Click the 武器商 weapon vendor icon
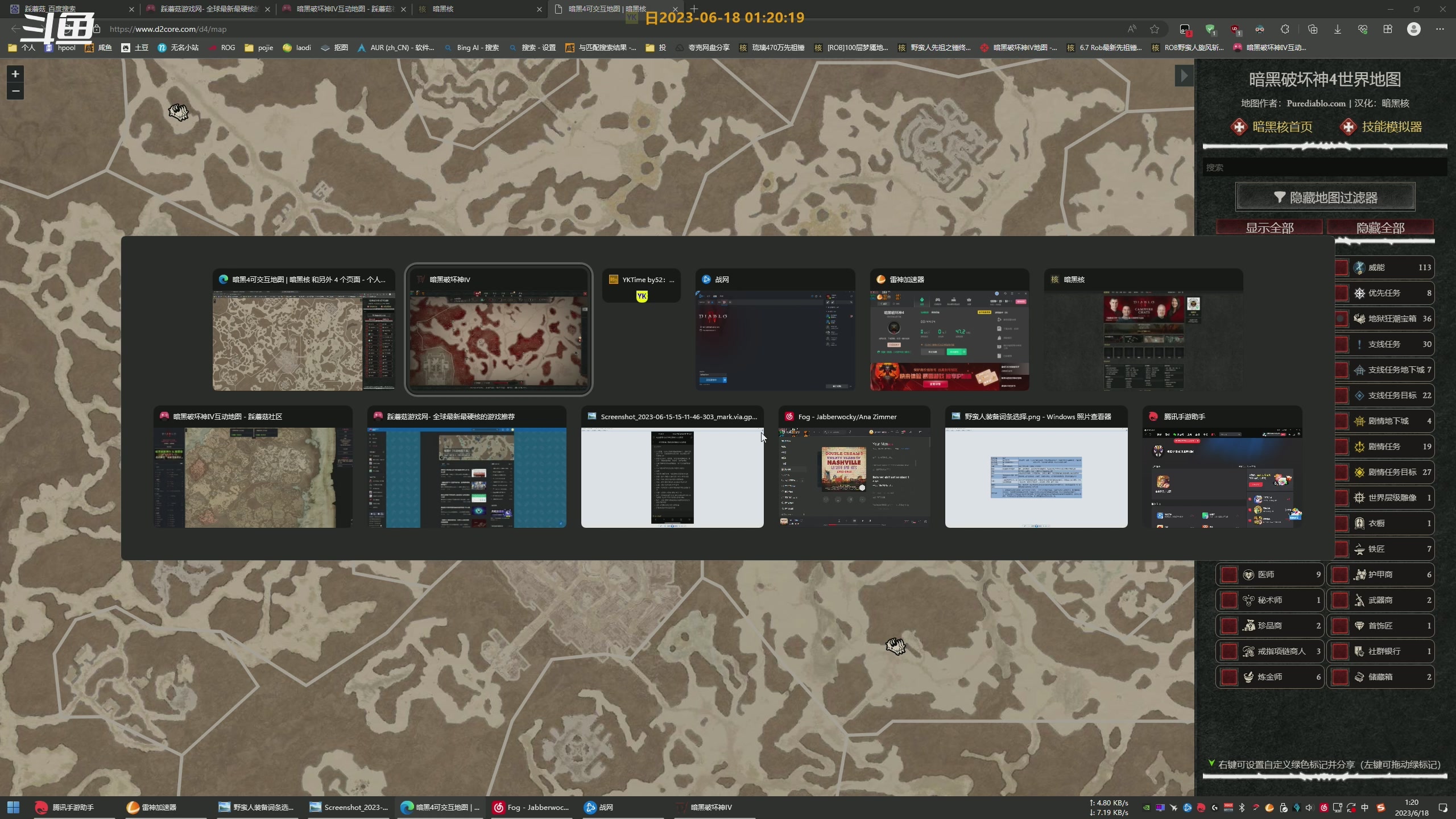This screenshot has width=1456, height=819. click(1359, 600)
